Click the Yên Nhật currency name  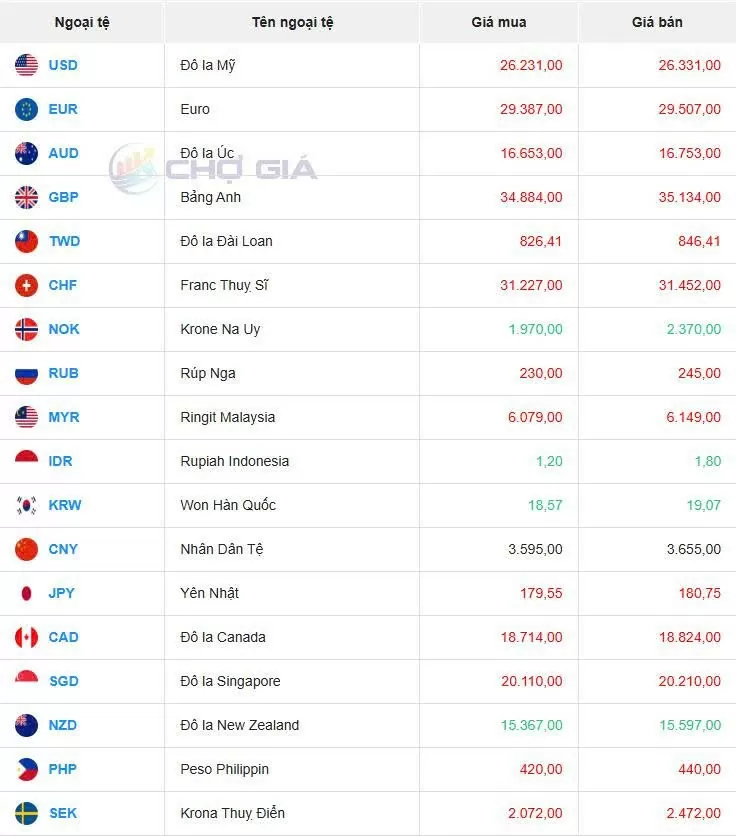coord(209,593)
